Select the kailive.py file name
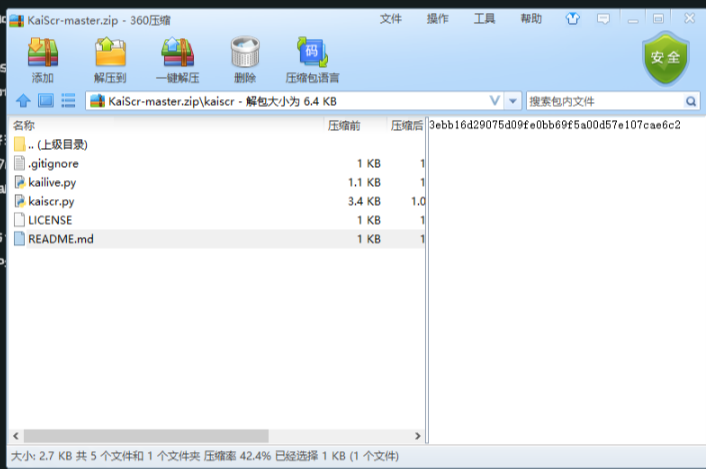The width and height of the screenshot is (706, 469). pos(52,183)
